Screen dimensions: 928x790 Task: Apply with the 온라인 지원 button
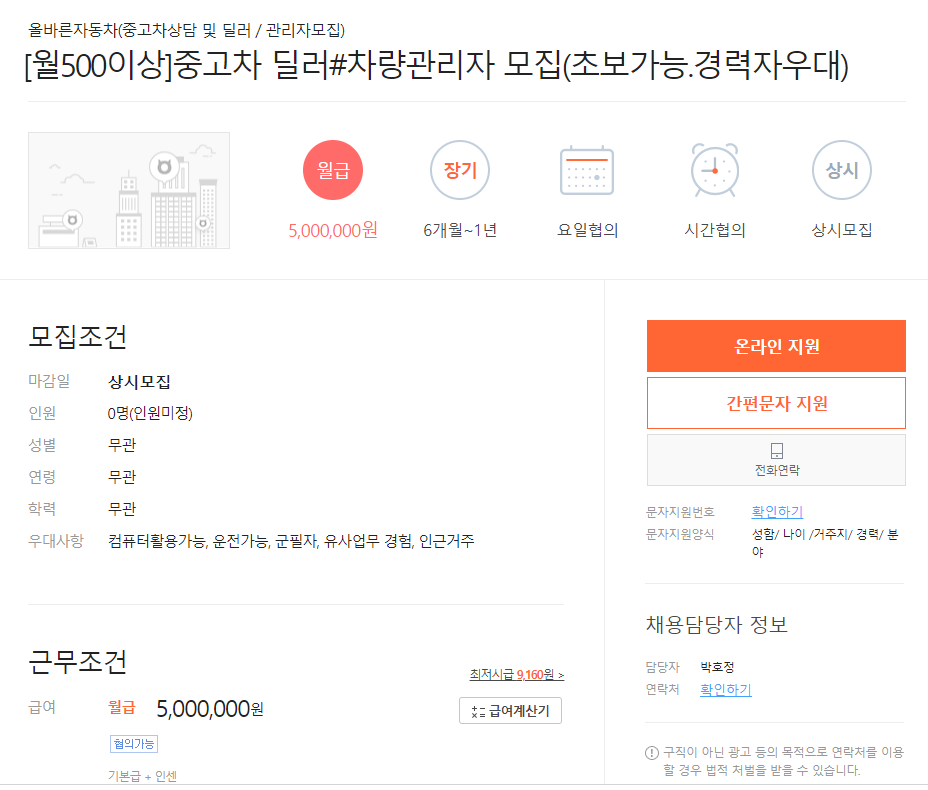[776, 346]
